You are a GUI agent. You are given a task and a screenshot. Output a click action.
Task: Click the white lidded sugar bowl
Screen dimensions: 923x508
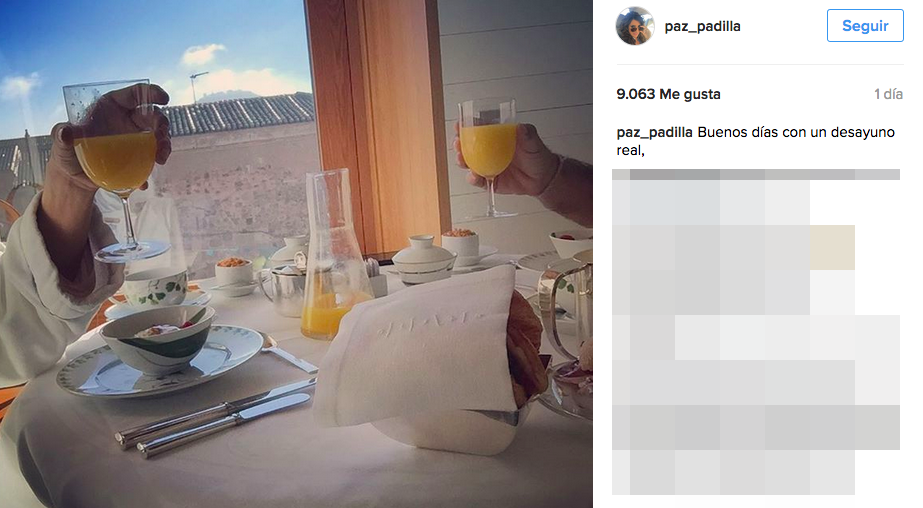[424, 259]
